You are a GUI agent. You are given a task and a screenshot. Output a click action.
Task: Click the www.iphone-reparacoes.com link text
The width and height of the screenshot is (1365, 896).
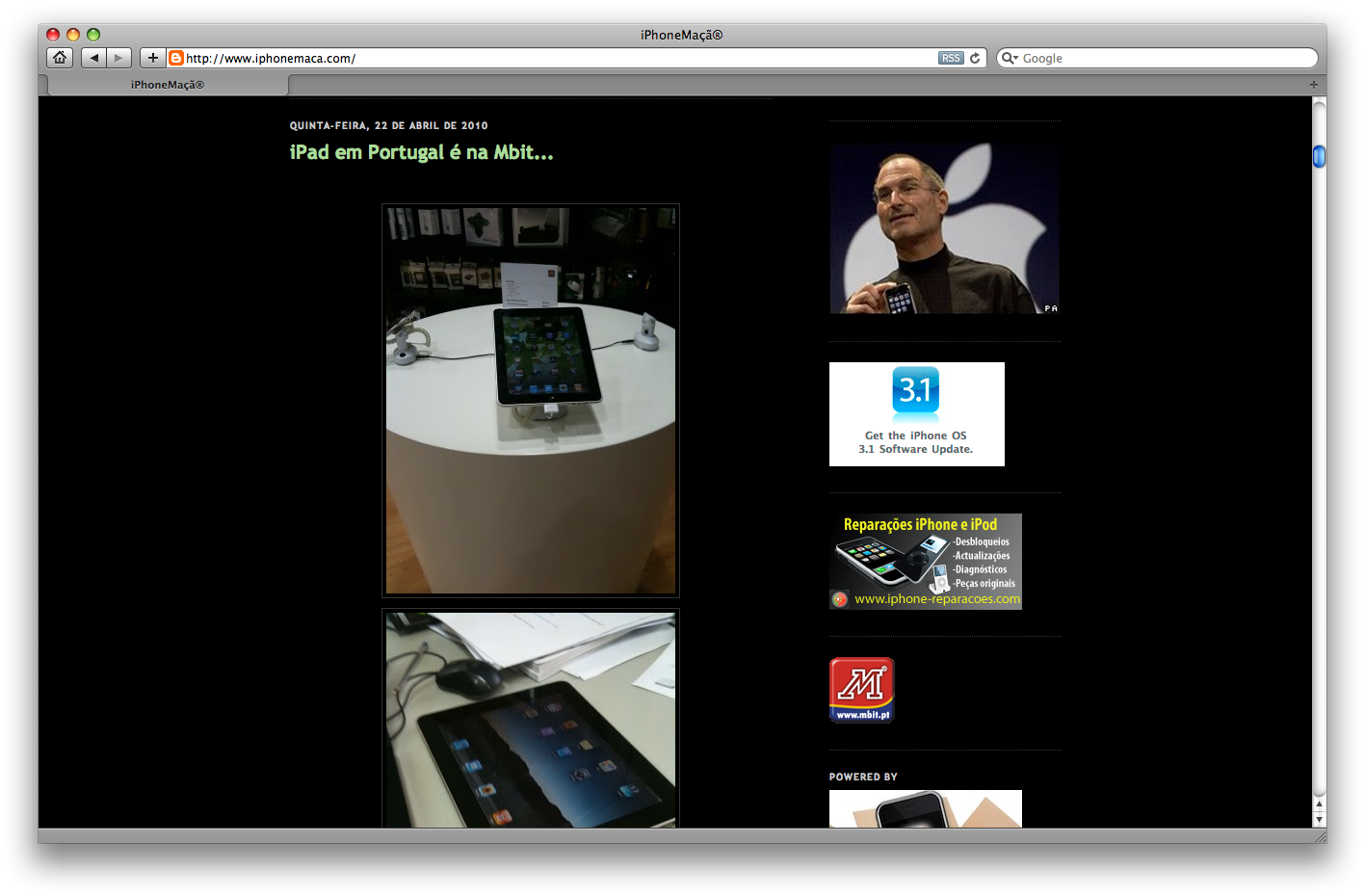tap(936, 599)
